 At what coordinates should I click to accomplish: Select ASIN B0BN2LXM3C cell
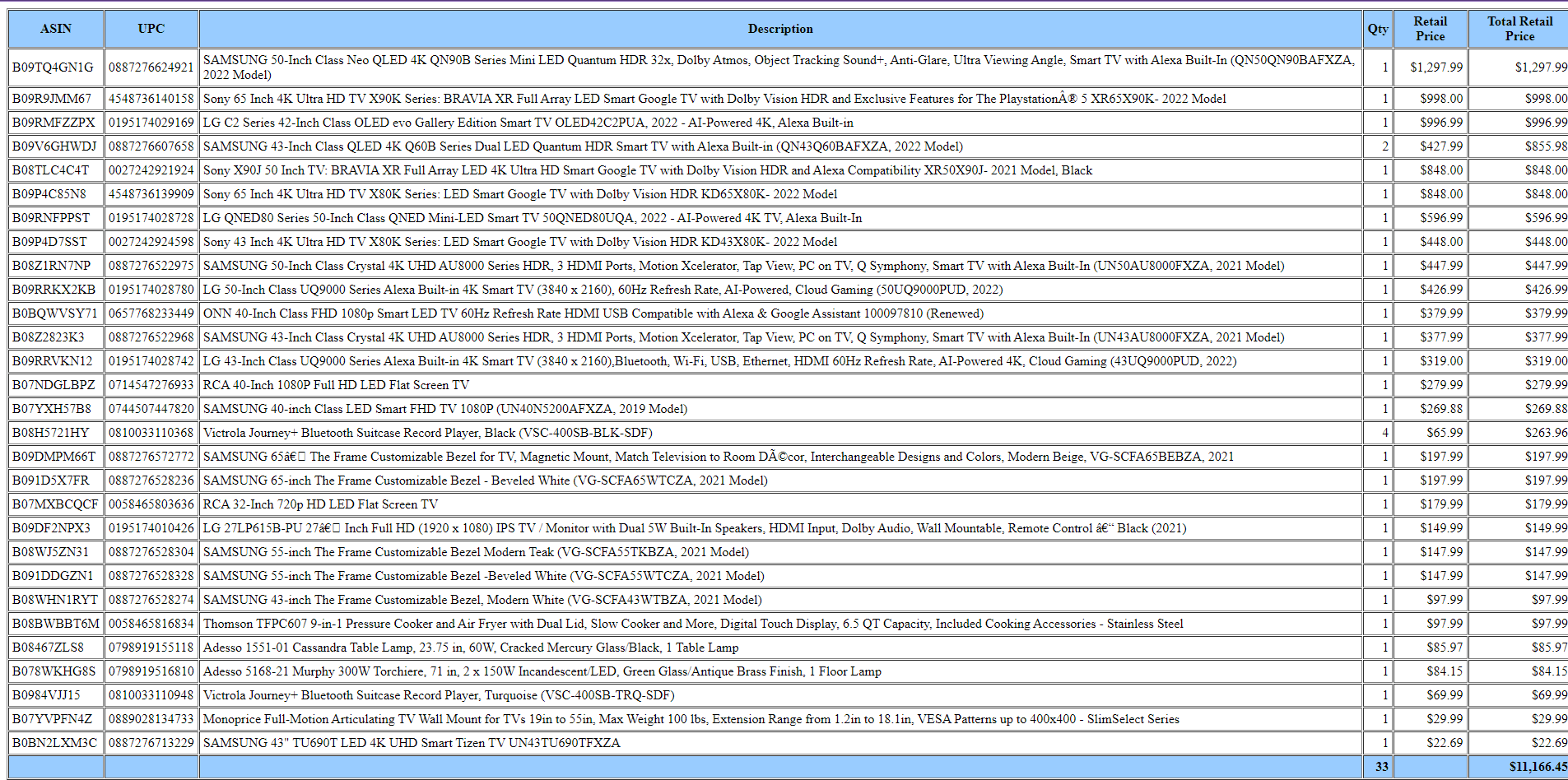tap(56, 743)
